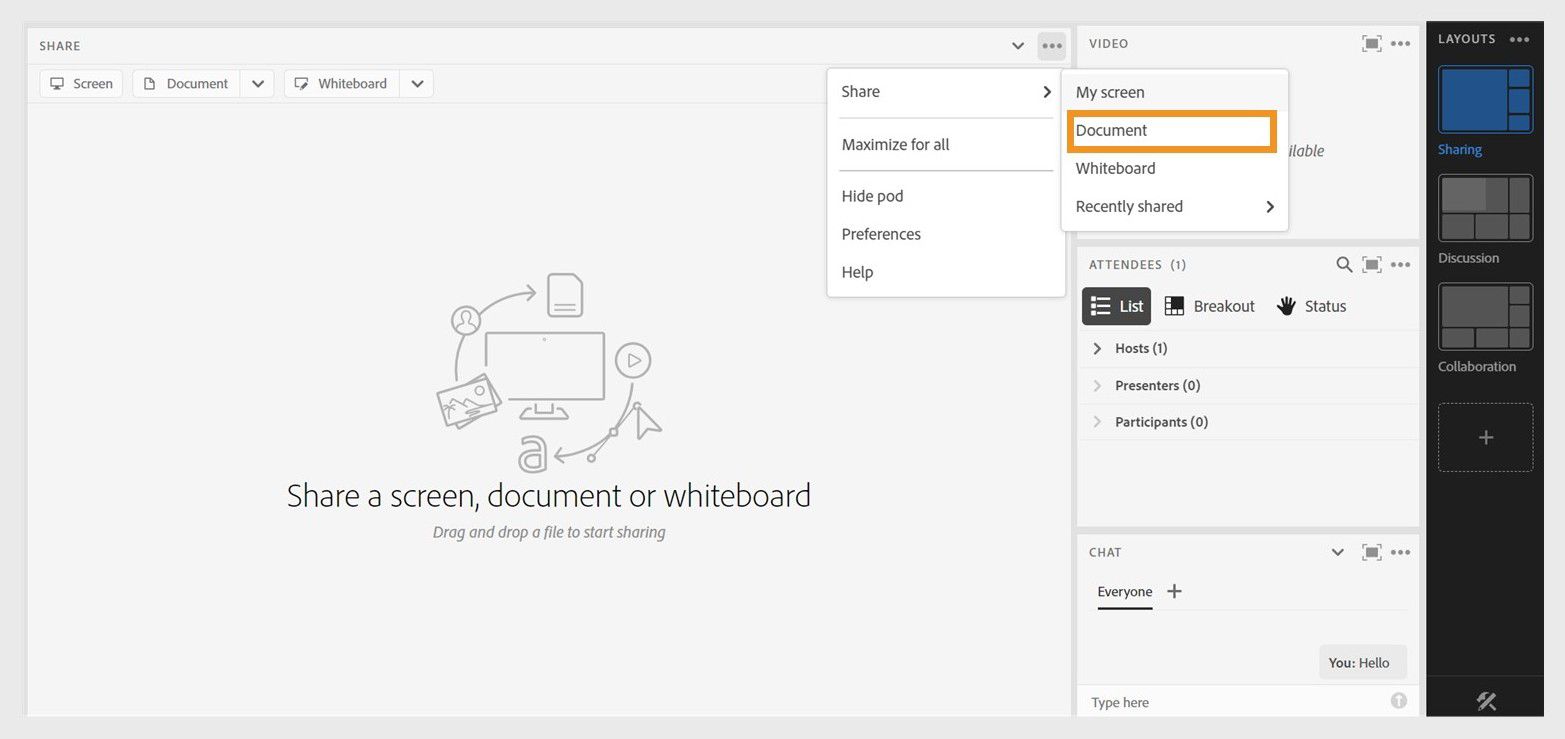This screenshot has height=739, width=1565.
Task: Click the plus to add a chat tab
Action: tap(1172, 591)
